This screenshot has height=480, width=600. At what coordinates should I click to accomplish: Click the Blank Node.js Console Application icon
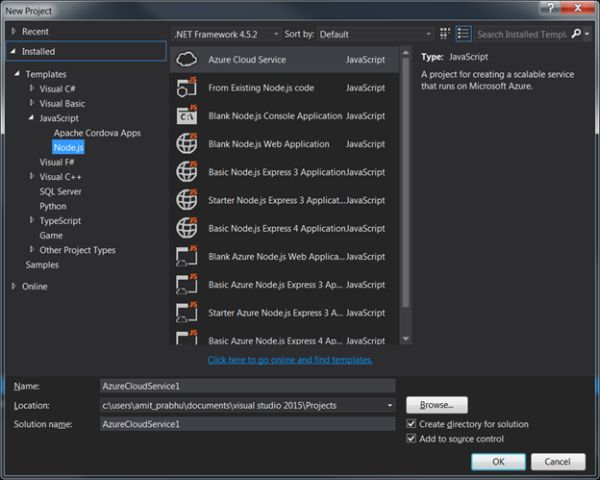[187, 116]
